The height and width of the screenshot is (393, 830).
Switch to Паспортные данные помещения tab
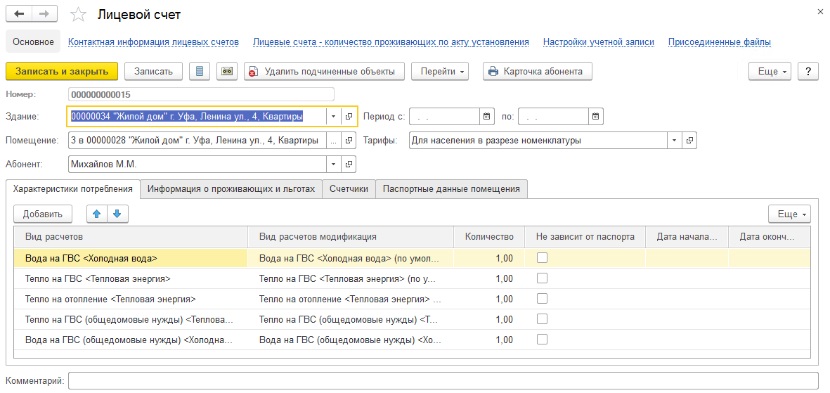(x=452, y=189)
